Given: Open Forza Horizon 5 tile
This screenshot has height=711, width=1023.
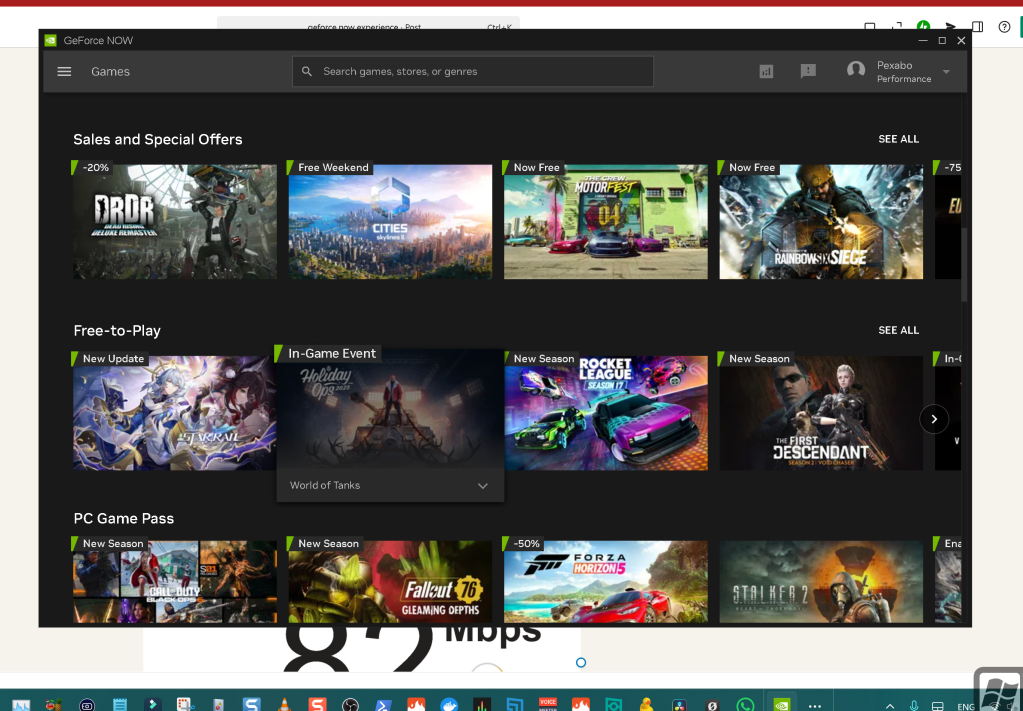Looking at the screenshot, I should tap(605, 581).
